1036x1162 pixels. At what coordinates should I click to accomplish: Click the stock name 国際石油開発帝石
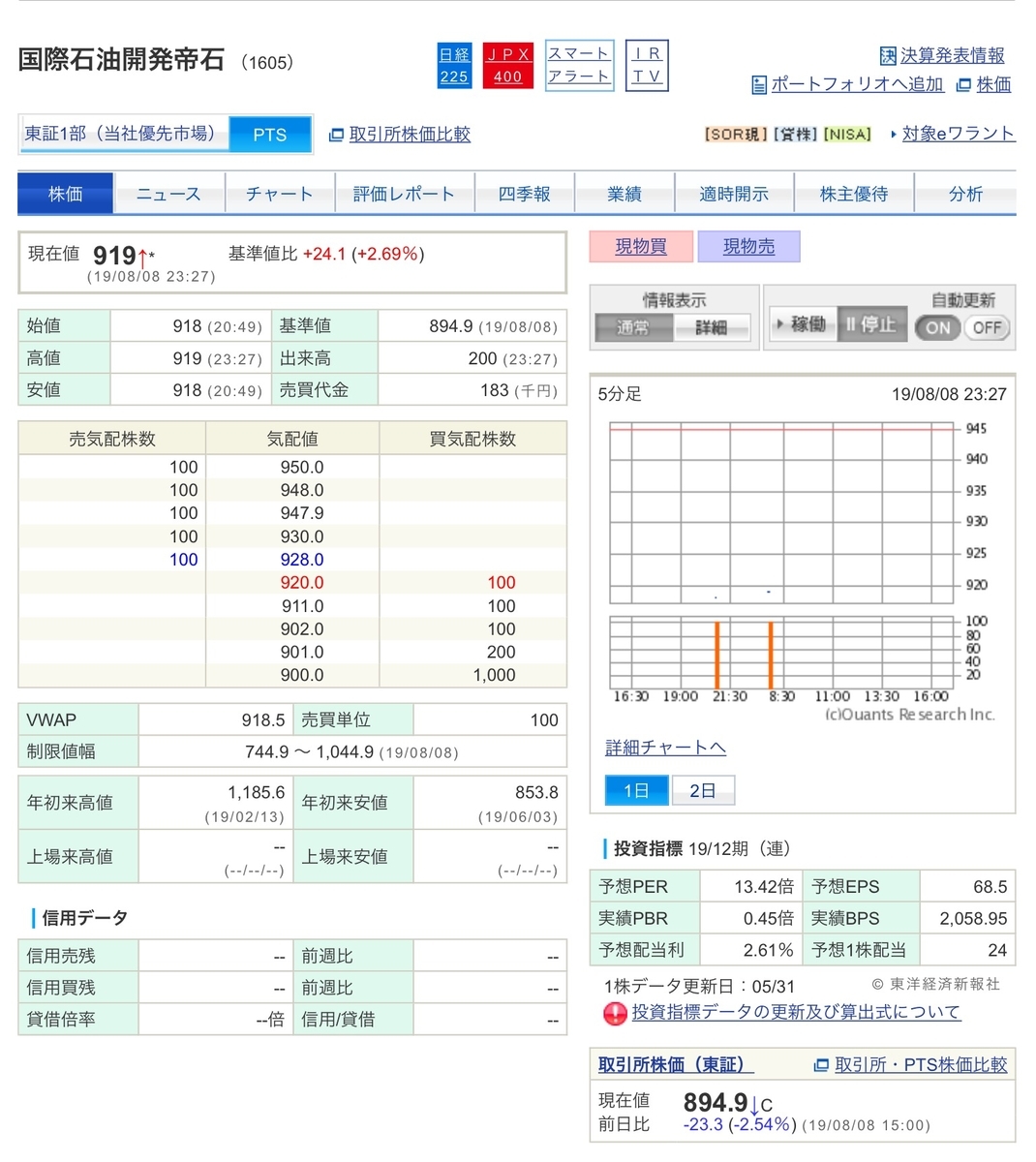122,60
